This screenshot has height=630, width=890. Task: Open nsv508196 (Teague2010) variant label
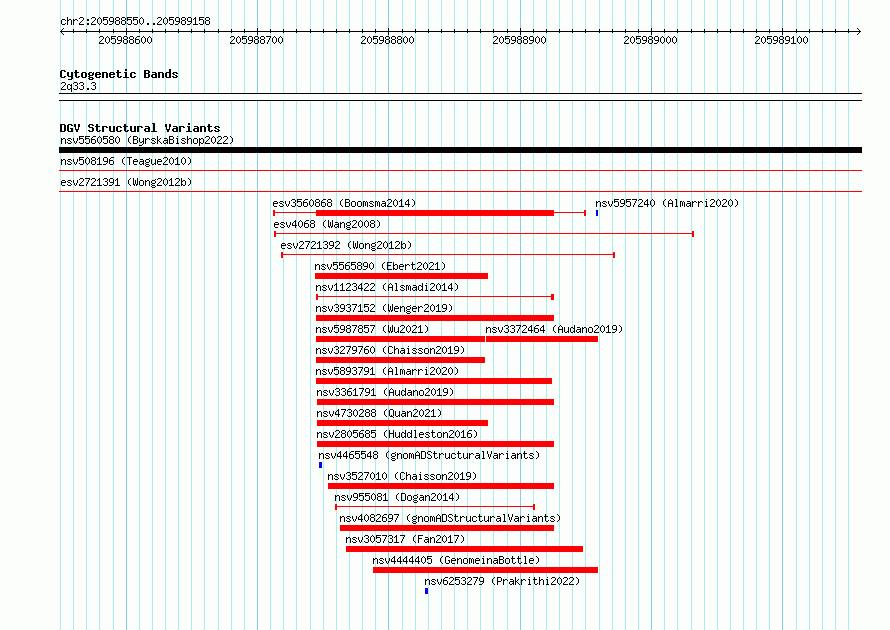(x=126, y=161)
